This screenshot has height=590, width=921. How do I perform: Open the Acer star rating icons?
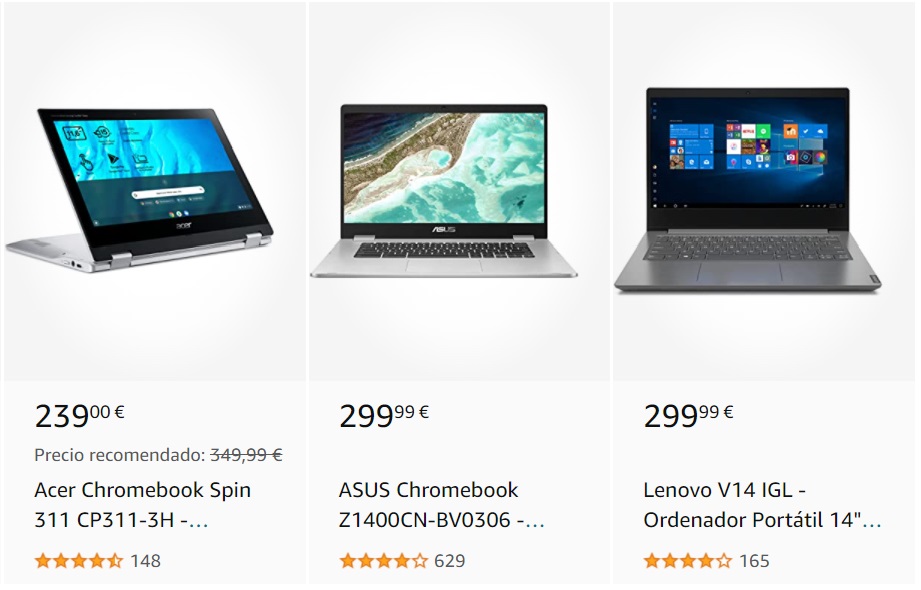(x=79, y=561)
